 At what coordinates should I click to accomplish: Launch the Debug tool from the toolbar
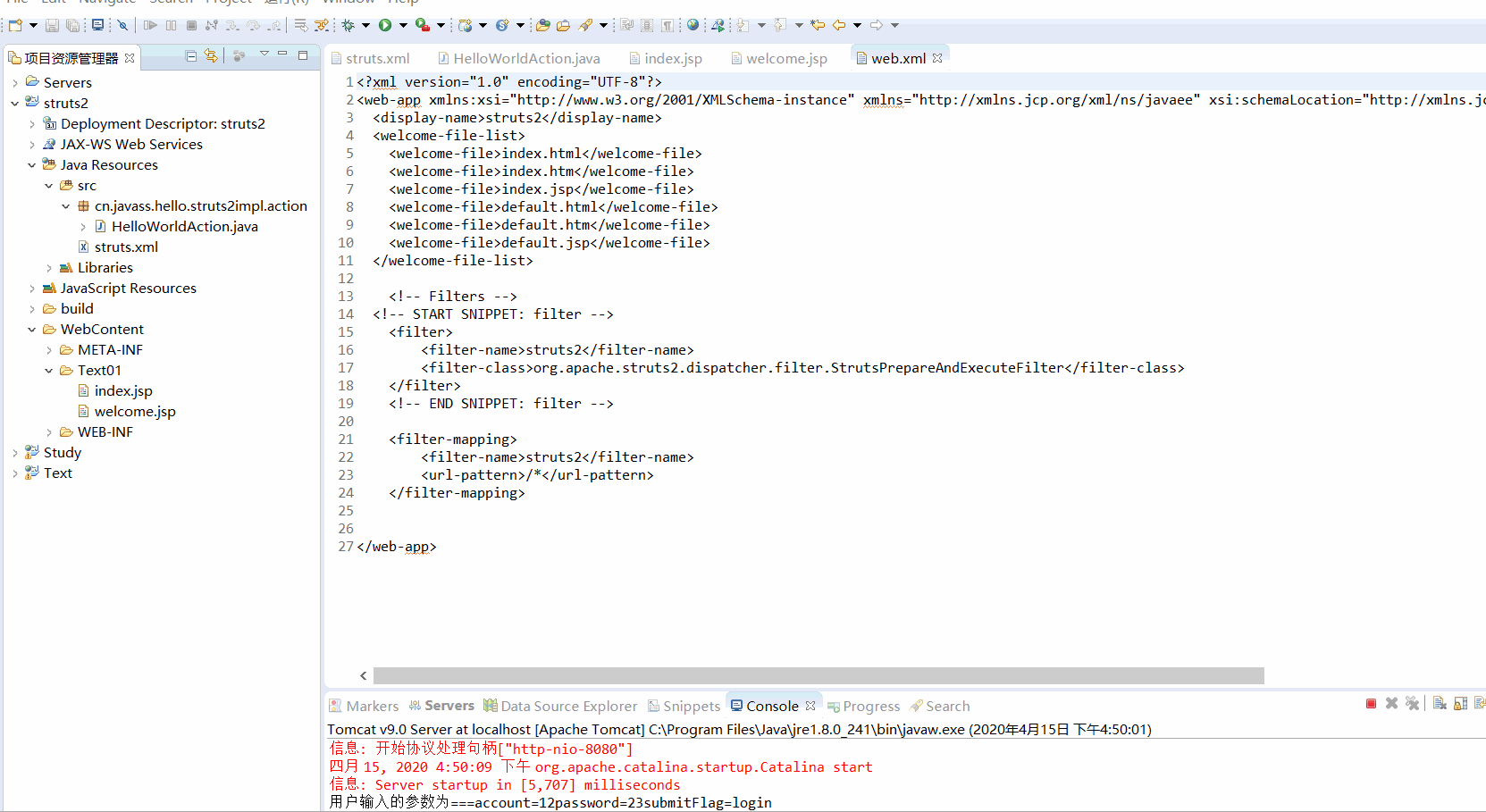click(348, 25)
